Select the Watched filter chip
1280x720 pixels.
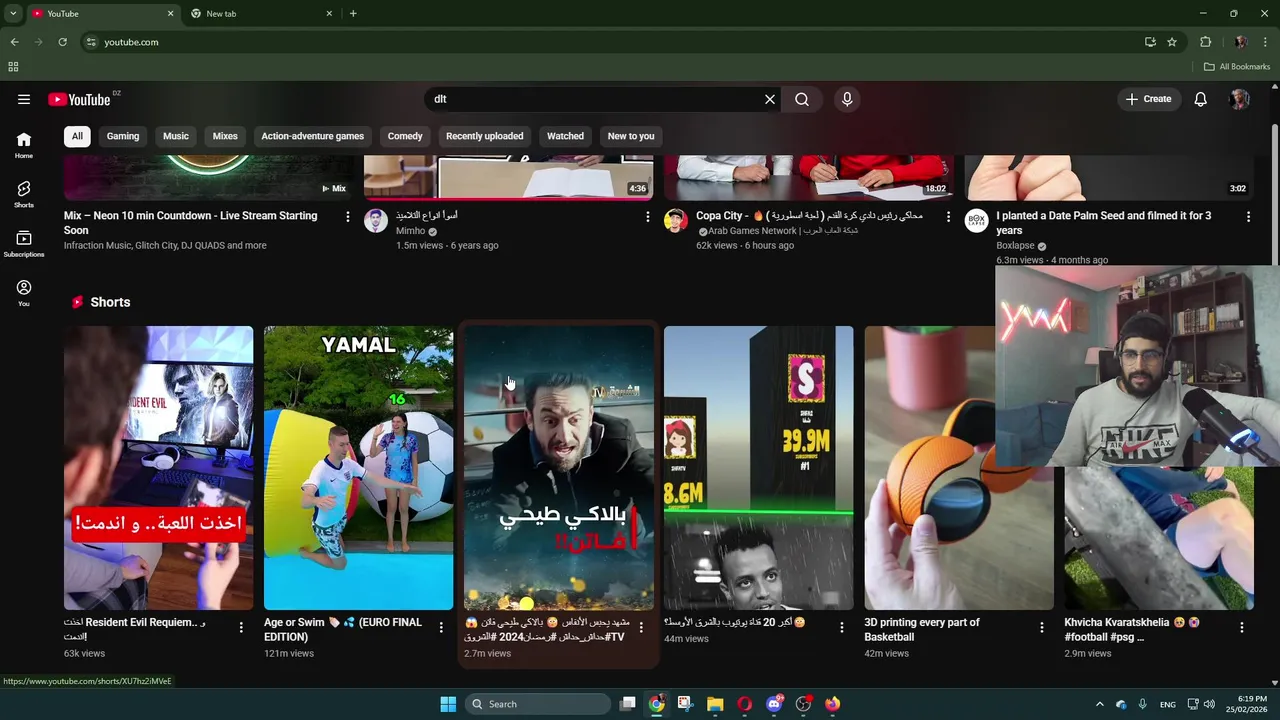point(565,136)
